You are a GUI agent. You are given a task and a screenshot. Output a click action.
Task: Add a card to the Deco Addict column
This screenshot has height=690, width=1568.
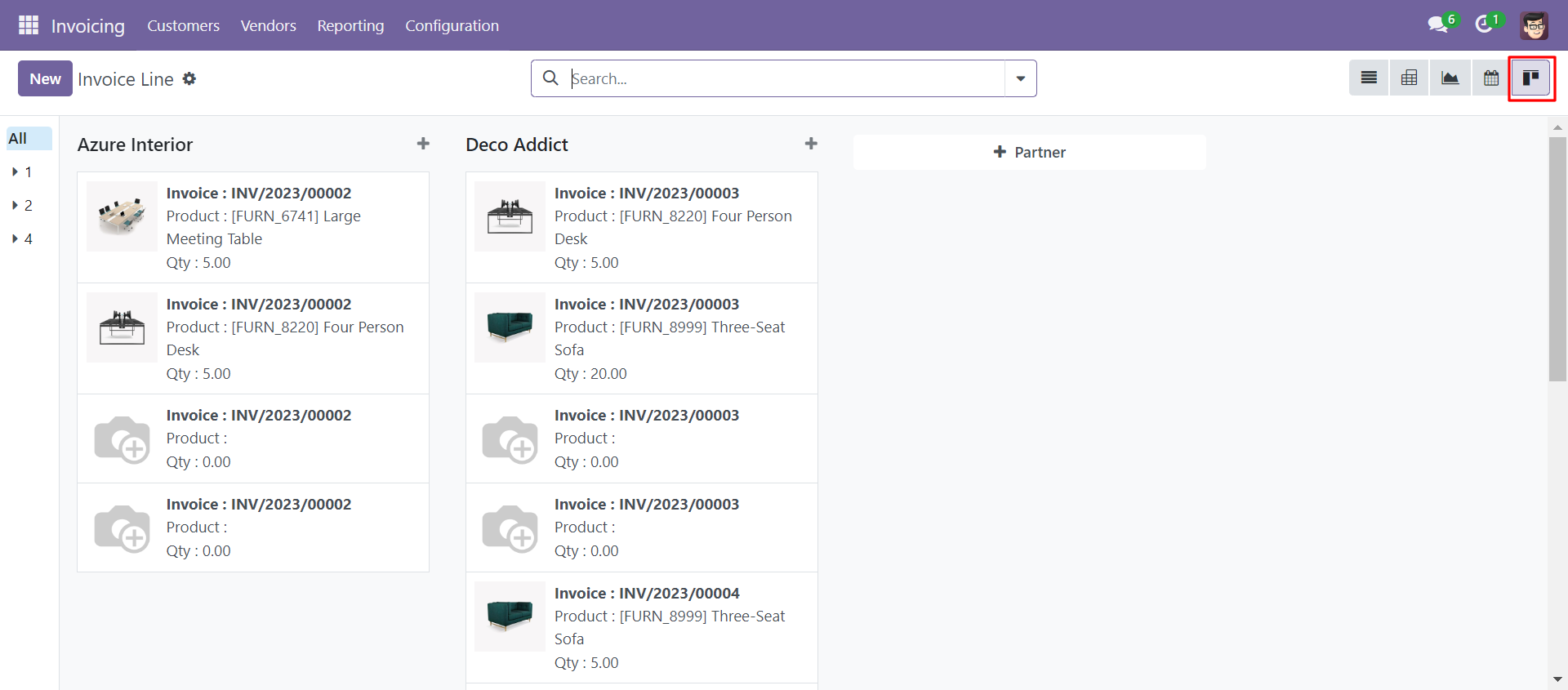[x=811, y=144]
